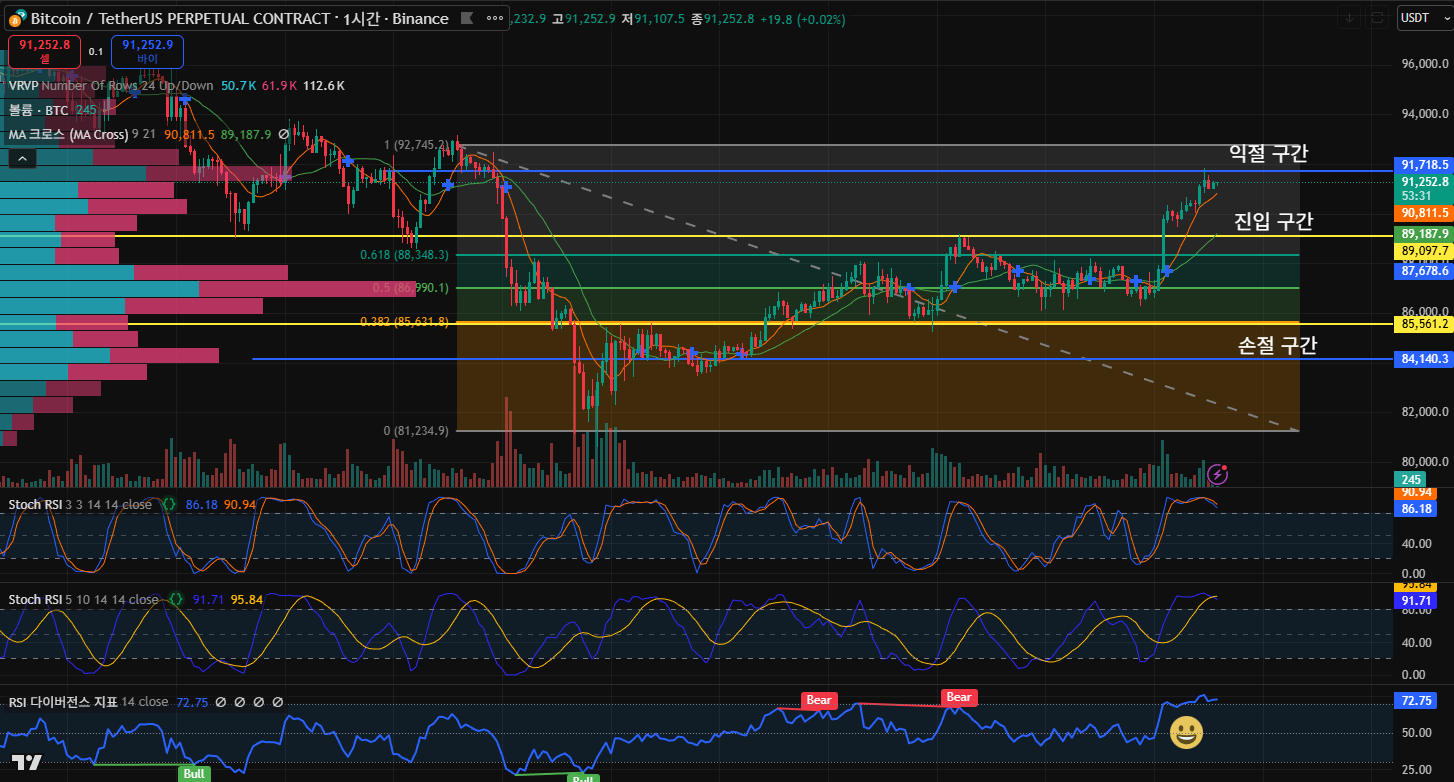
Task: Select the RSI 다이버전스 지표 legend title
Action: click(62, 703)
